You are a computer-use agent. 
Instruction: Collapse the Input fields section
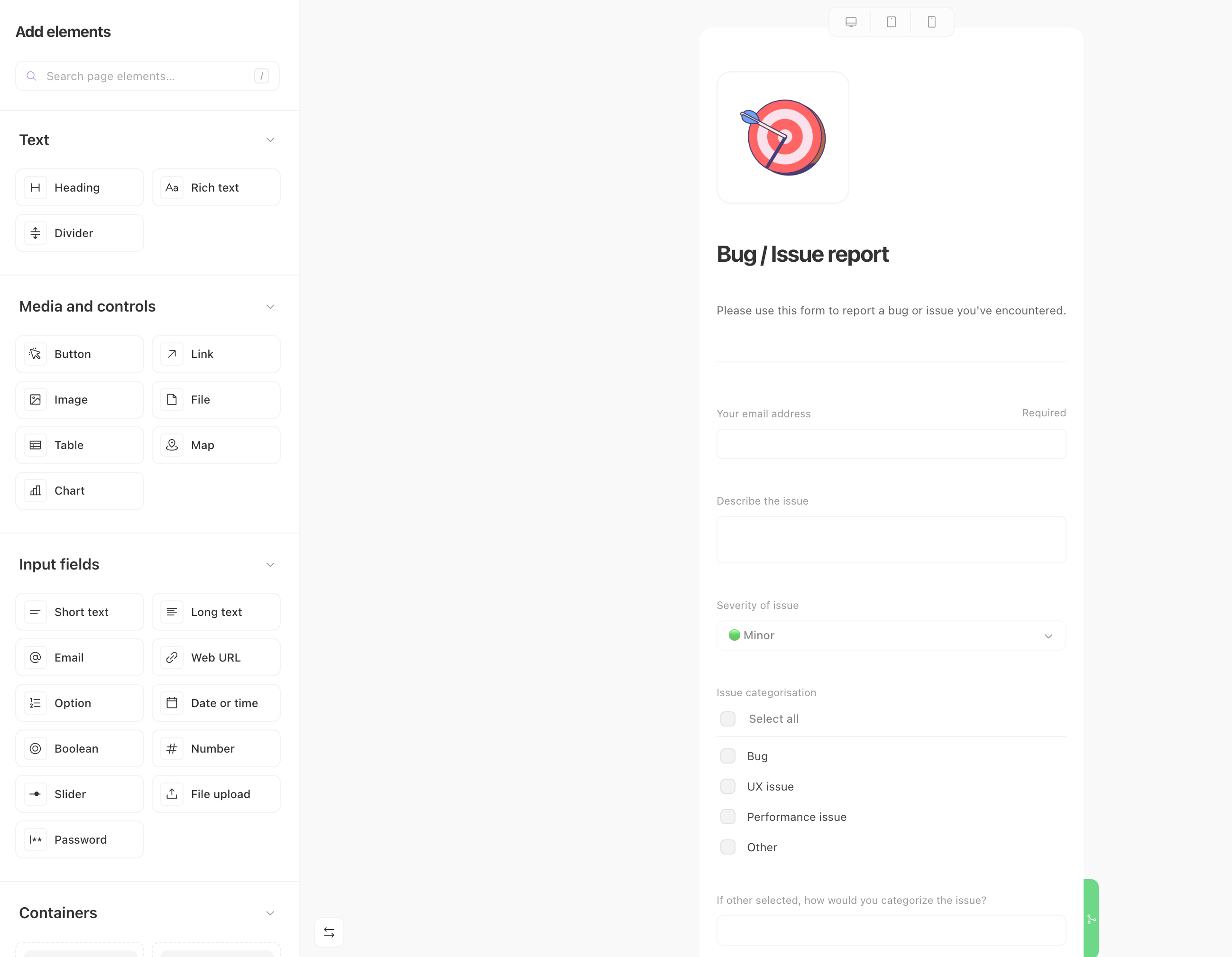tap(270, 564)
